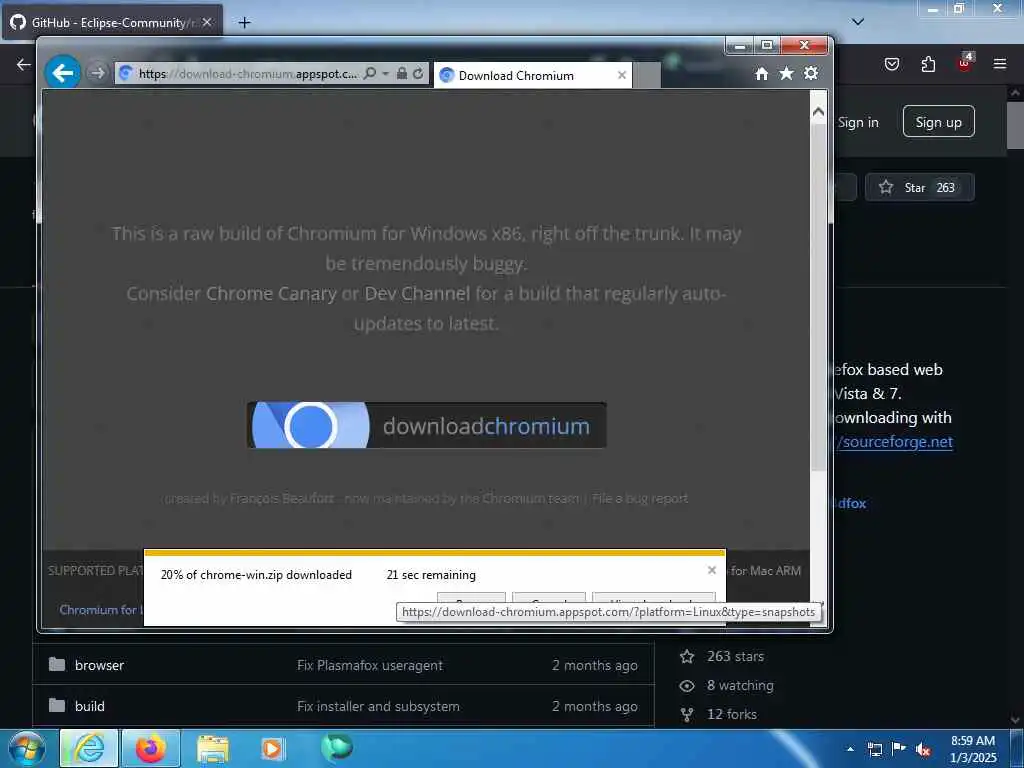The height and width of the screenshot is (768, 1024).
Task: Open Firefox extensions puzzle icon
Action: pyautogui.click(x=928, y=64)
